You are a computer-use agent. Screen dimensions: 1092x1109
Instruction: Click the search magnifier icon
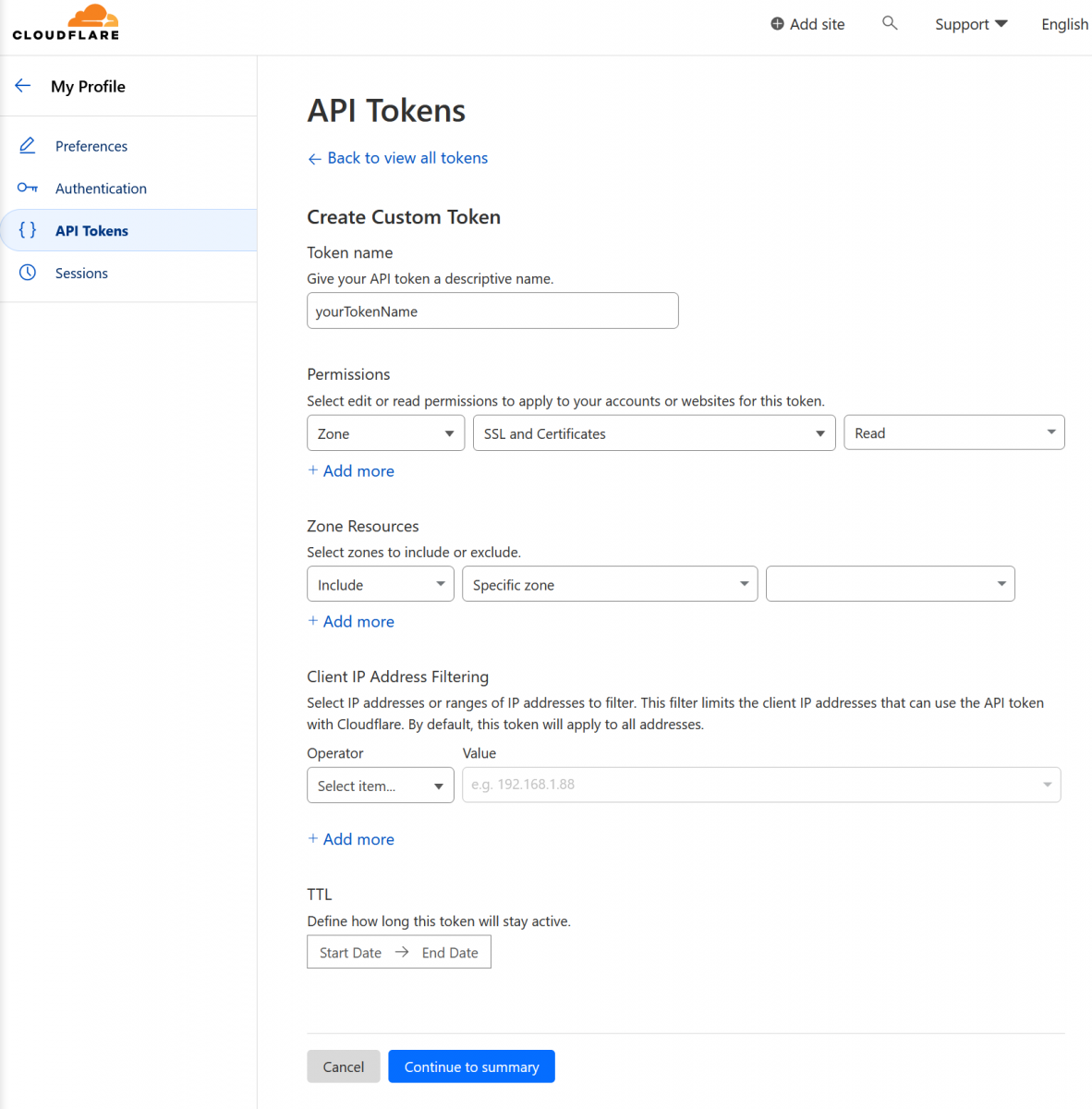click(x=890, y=23)
